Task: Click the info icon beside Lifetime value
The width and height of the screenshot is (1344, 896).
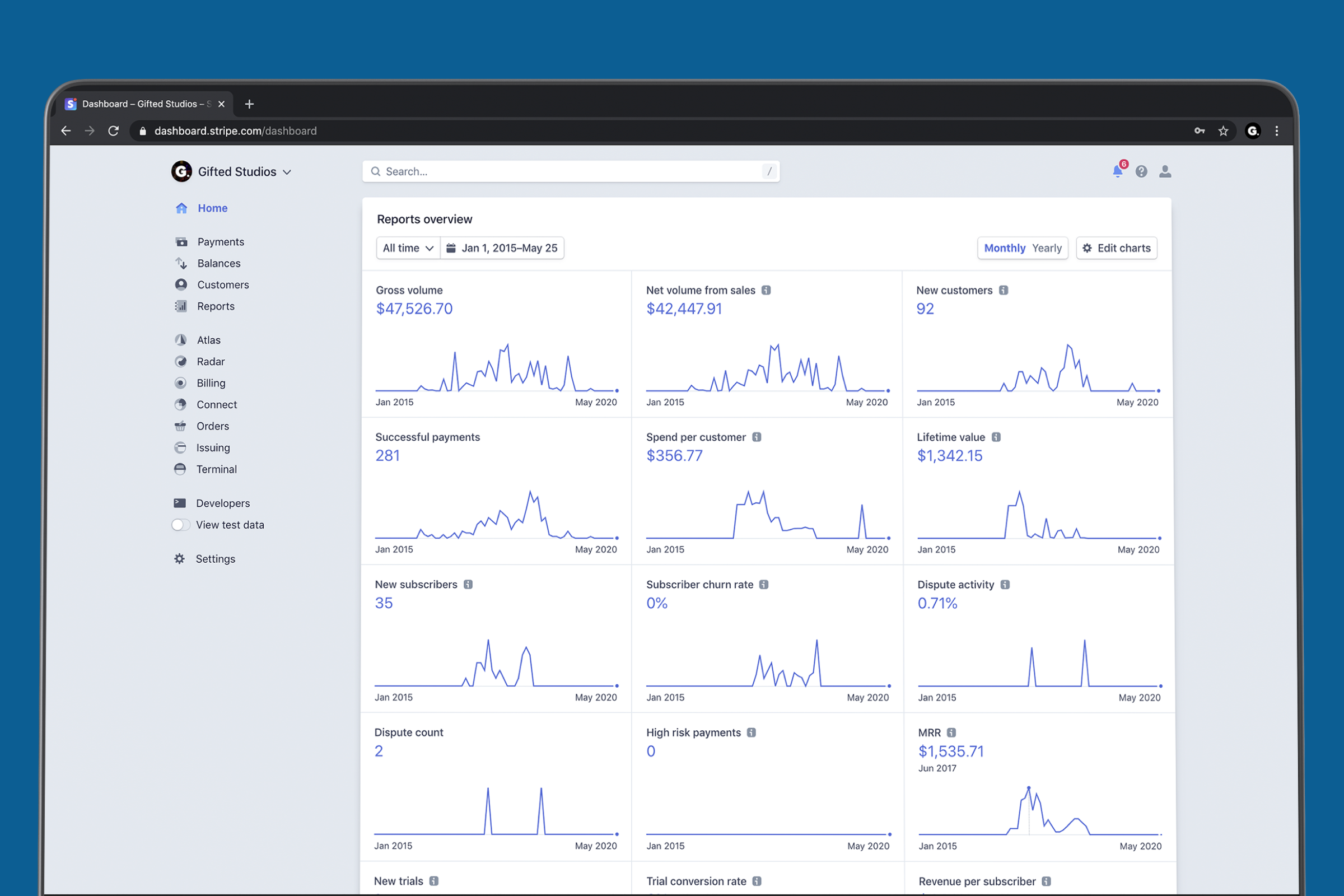Action: (996, 437)
